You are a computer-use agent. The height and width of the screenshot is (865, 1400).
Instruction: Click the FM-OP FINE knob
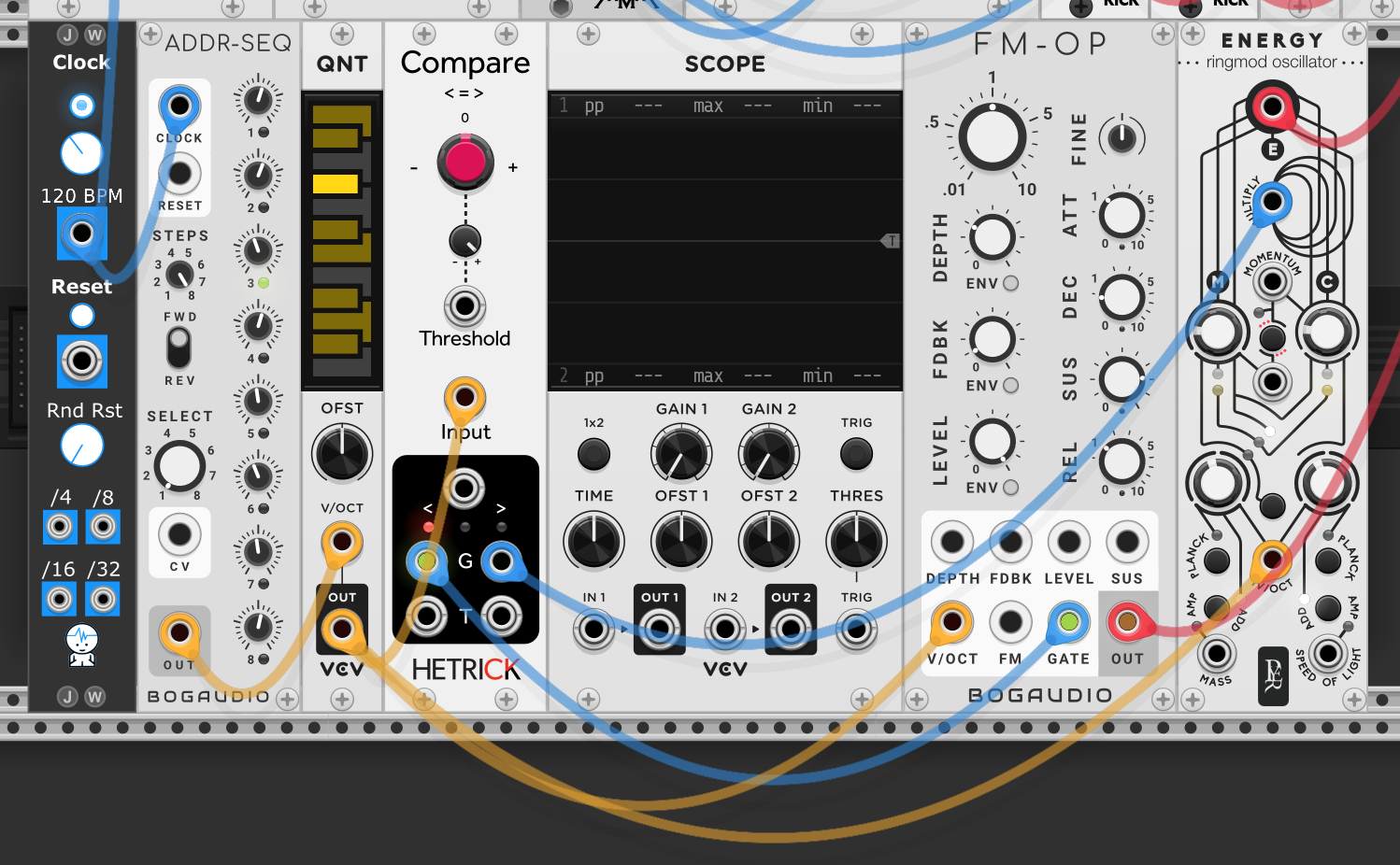pos(1121,138)
